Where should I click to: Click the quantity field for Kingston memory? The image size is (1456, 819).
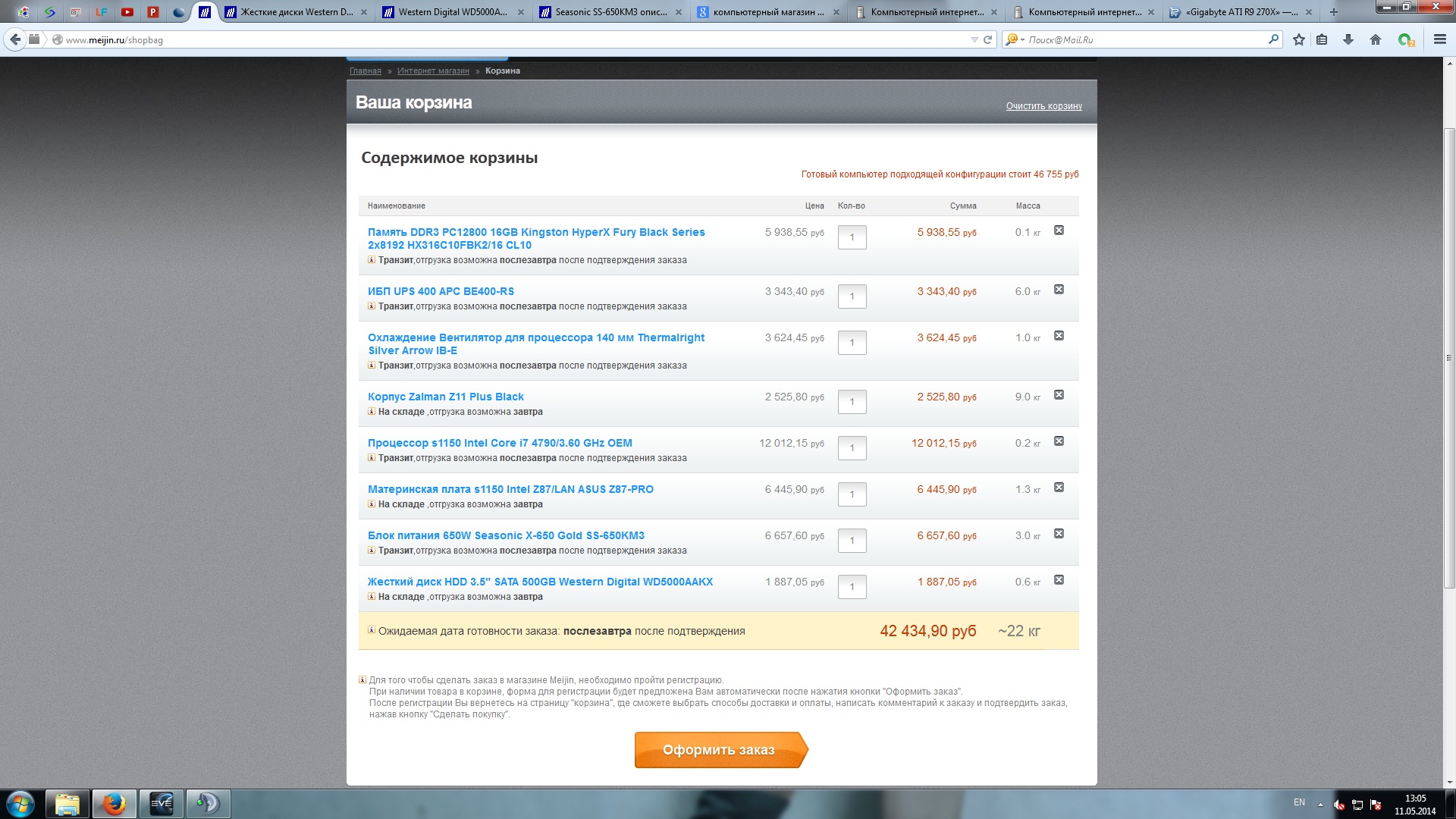click(852, 237)
